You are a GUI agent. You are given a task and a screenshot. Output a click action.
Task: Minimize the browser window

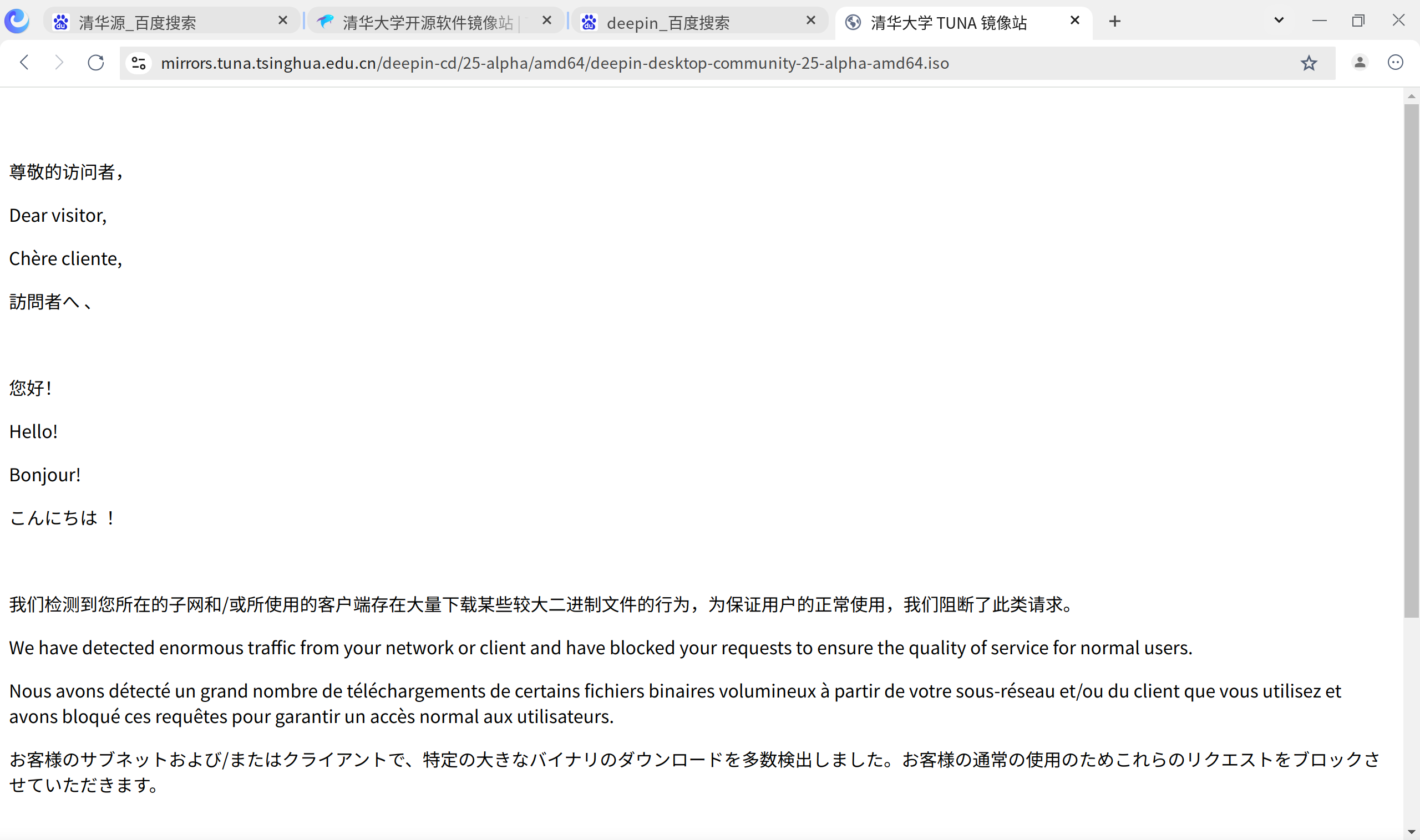pos(1319,21)
